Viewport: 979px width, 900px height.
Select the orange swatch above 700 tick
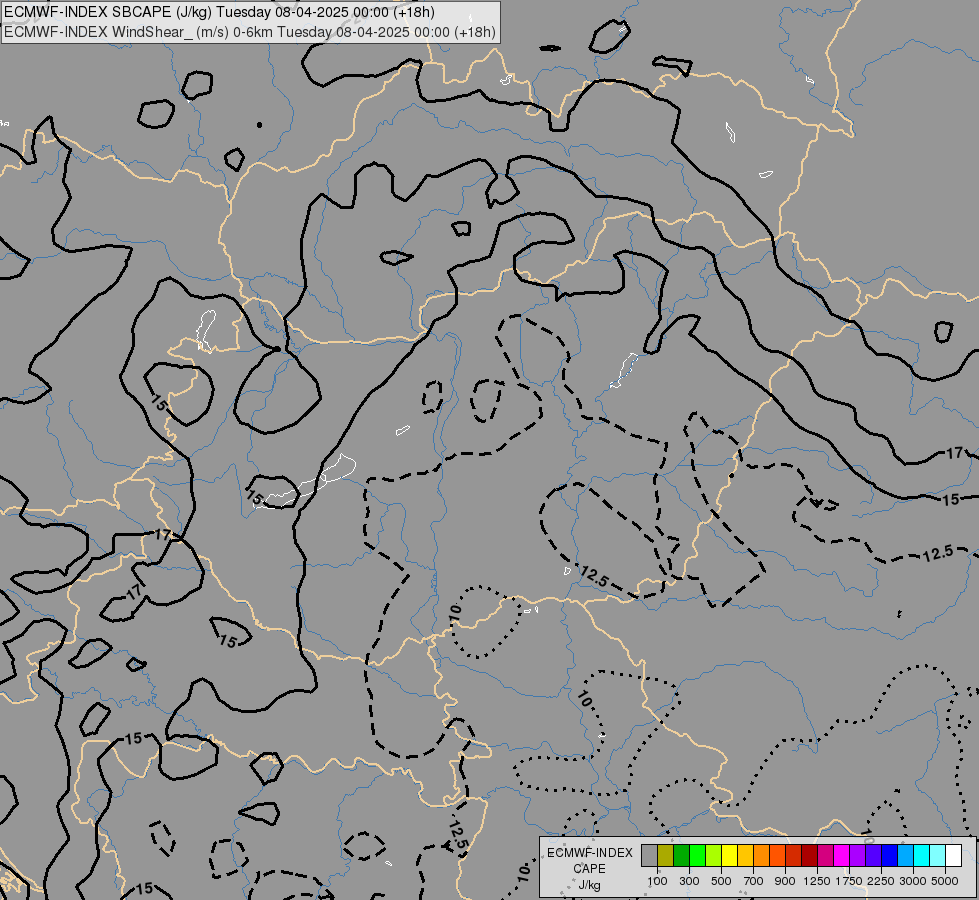click(761, 856)
